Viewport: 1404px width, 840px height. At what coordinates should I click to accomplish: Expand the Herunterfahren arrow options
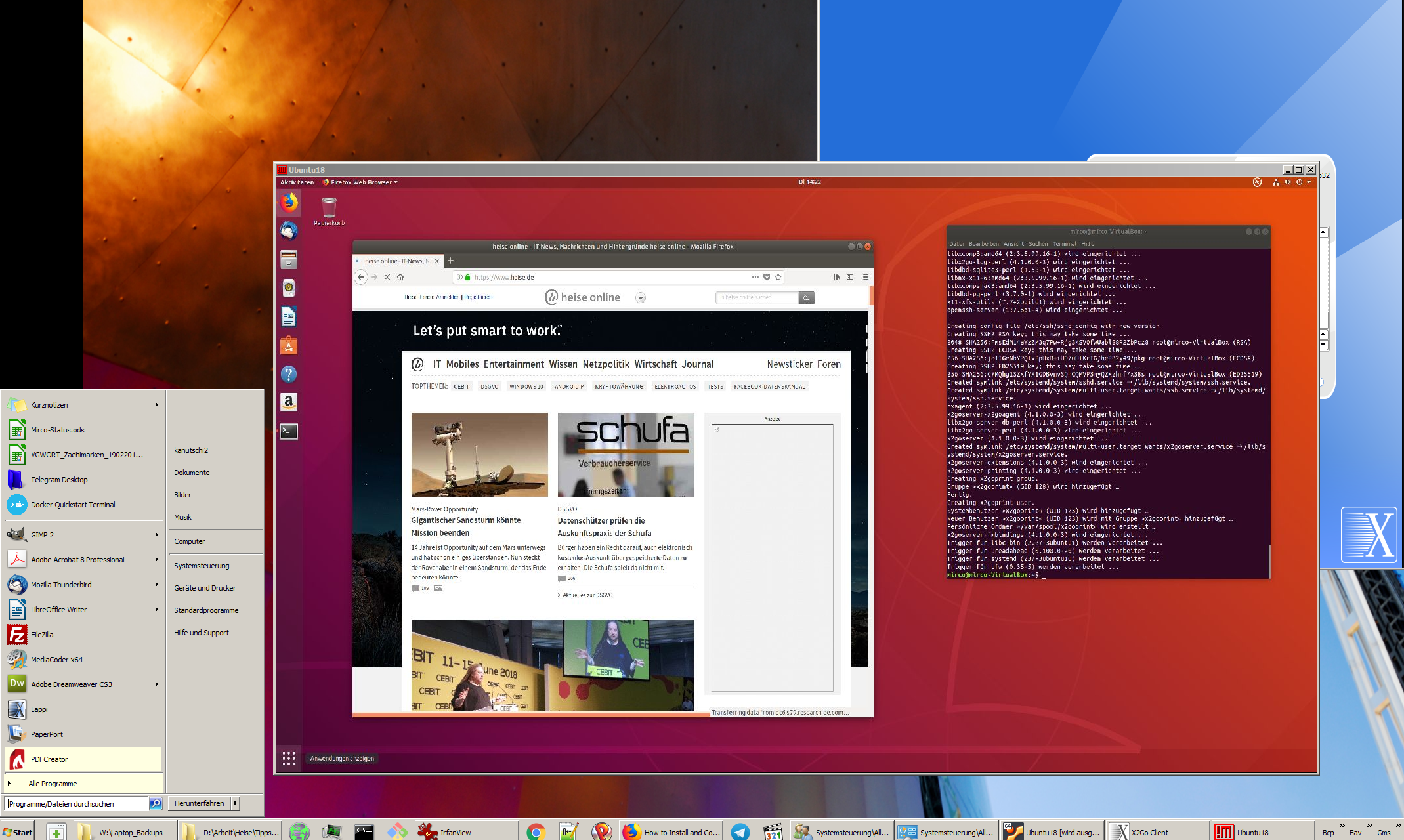(x=235, y=803)
